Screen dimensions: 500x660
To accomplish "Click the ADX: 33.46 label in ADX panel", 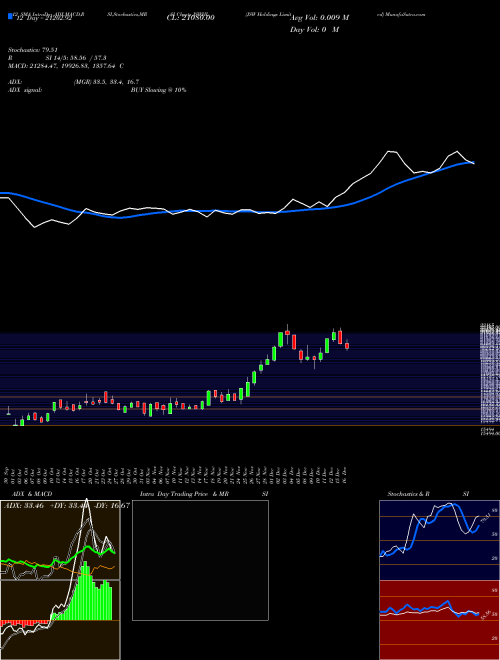I will coord(24,506).
